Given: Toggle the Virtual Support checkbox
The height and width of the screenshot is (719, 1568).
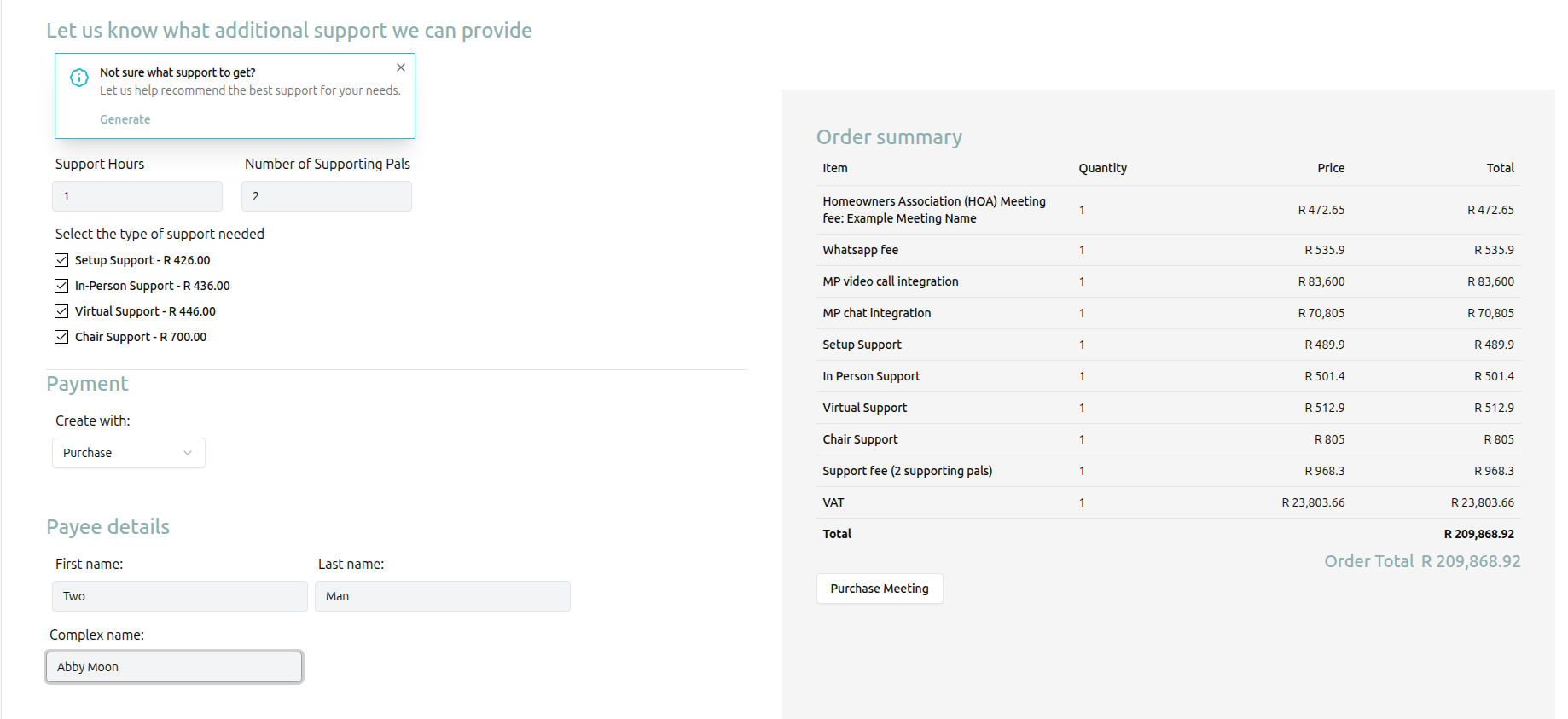Looking at the screenshot, I should click(x=61, y=311).
